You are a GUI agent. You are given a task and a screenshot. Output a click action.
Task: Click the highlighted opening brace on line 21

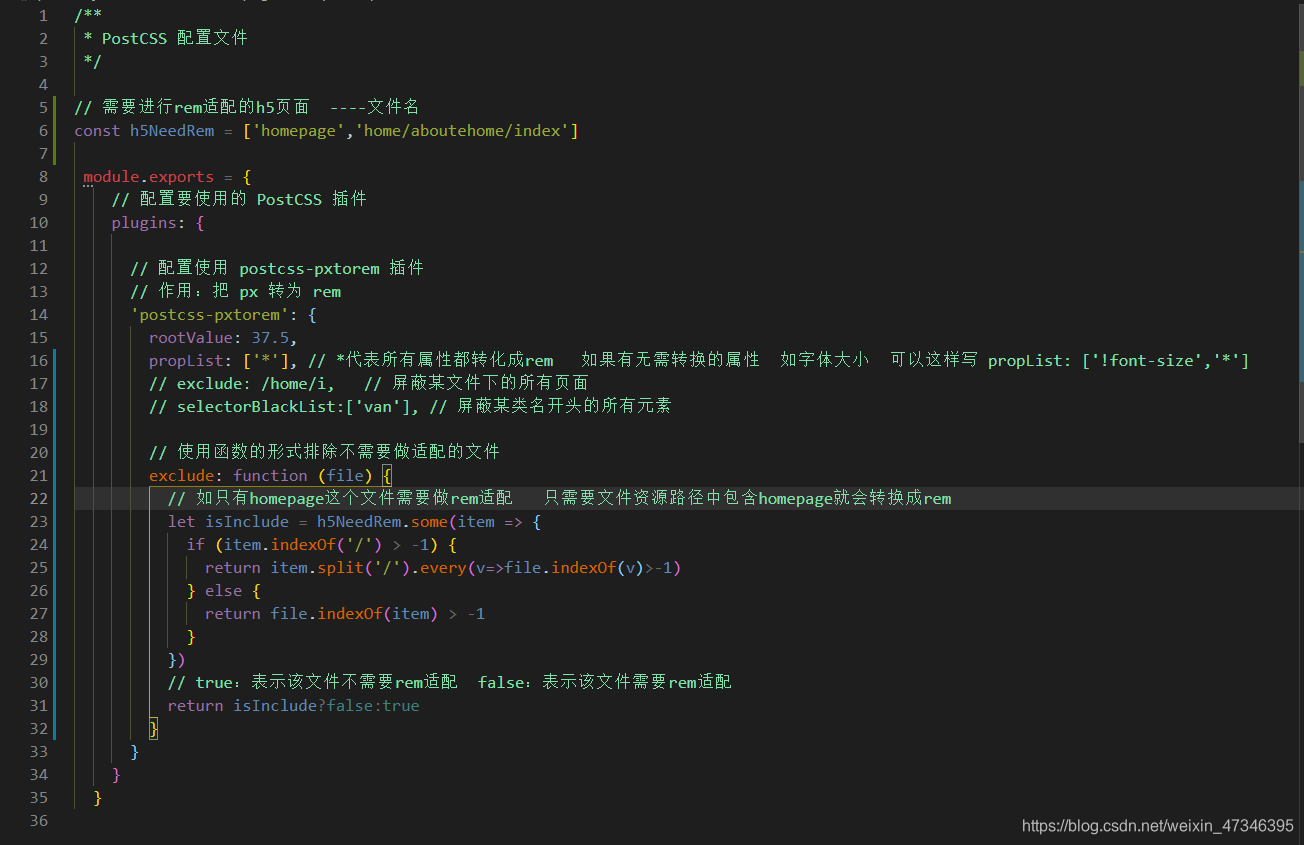387,475
